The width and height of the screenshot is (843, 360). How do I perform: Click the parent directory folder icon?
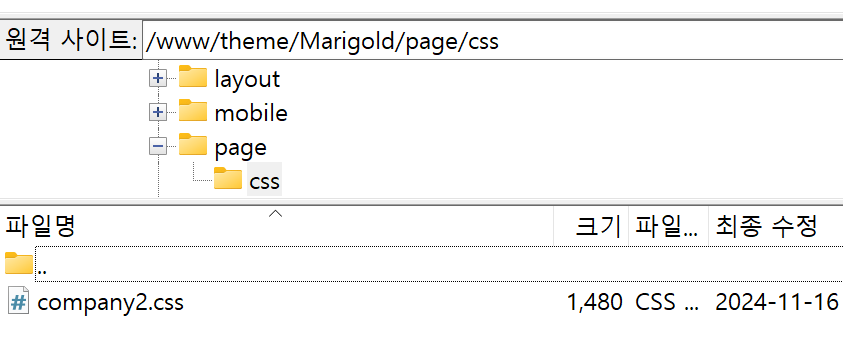tap(19, 263)
